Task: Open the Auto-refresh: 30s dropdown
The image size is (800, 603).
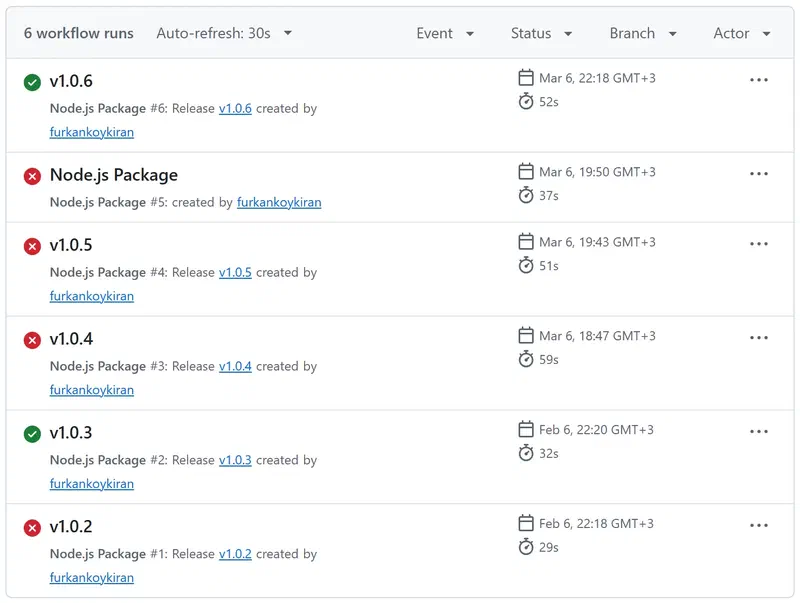Action: [x=224, y=33]
